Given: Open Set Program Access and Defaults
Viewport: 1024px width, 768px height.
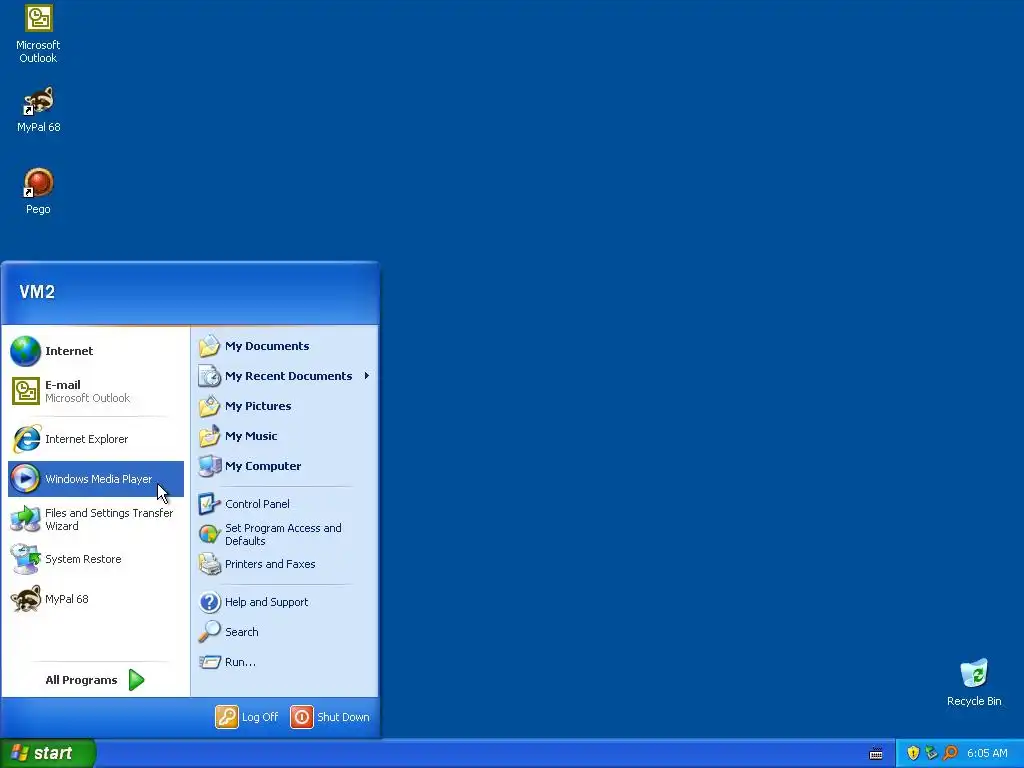Looking at the screenshot, I should pyautogui.click(x=285, y=534).
